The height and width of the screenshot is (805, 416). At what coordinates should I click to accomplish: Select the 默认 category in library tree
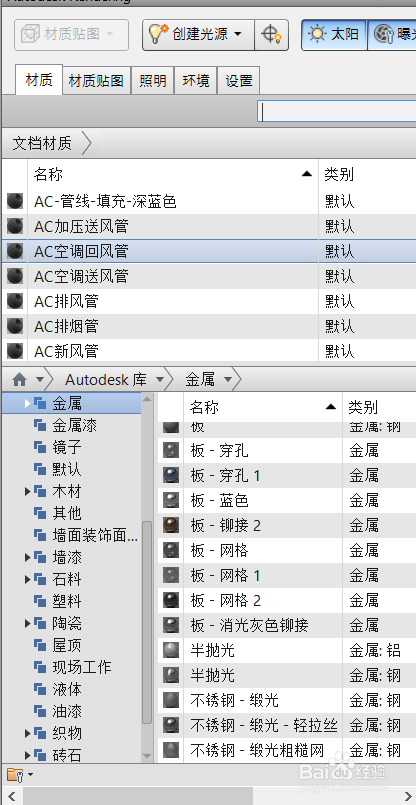(67, 470)
